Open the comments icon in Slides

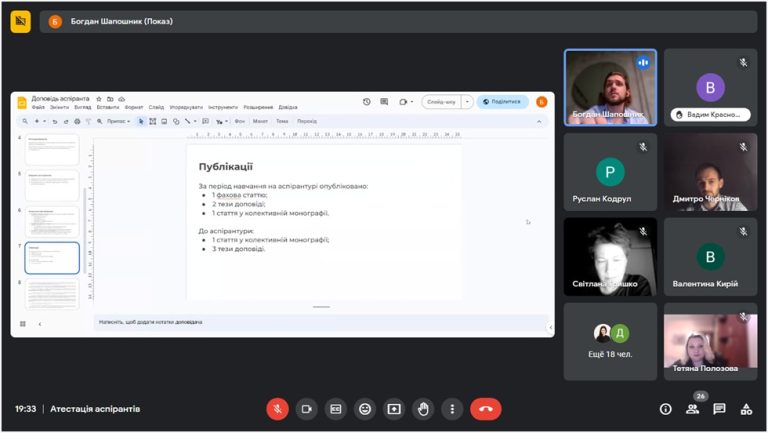point(384,102)
